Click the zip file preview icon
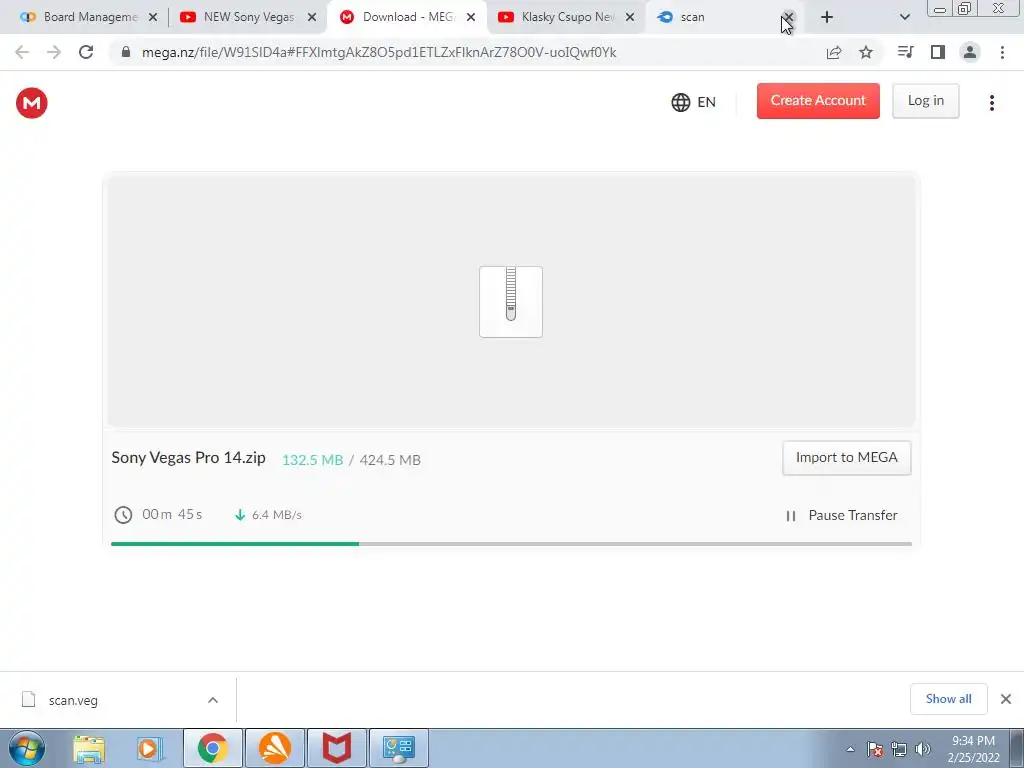This screenshot has width=1024, height=768. 511,302
